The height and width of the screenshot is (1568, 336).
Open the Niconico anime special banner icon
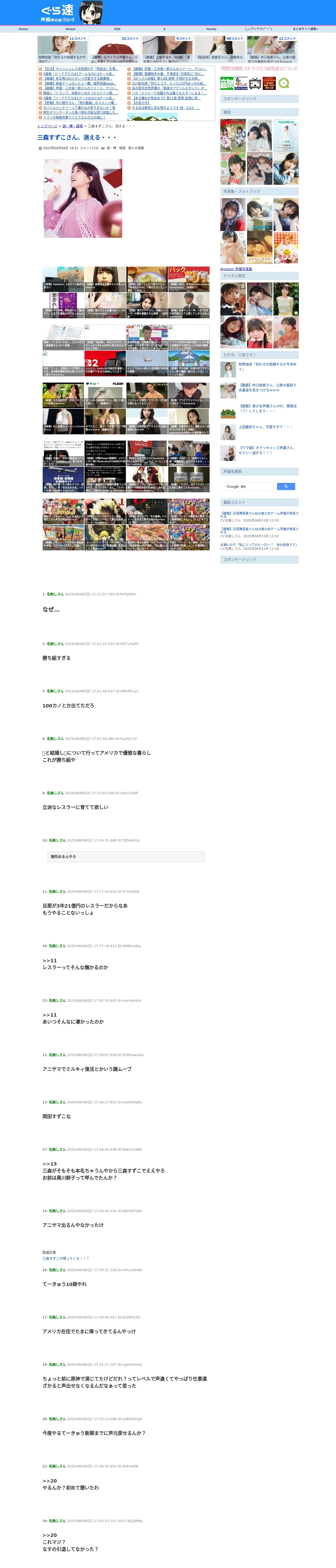pos(270,83)
